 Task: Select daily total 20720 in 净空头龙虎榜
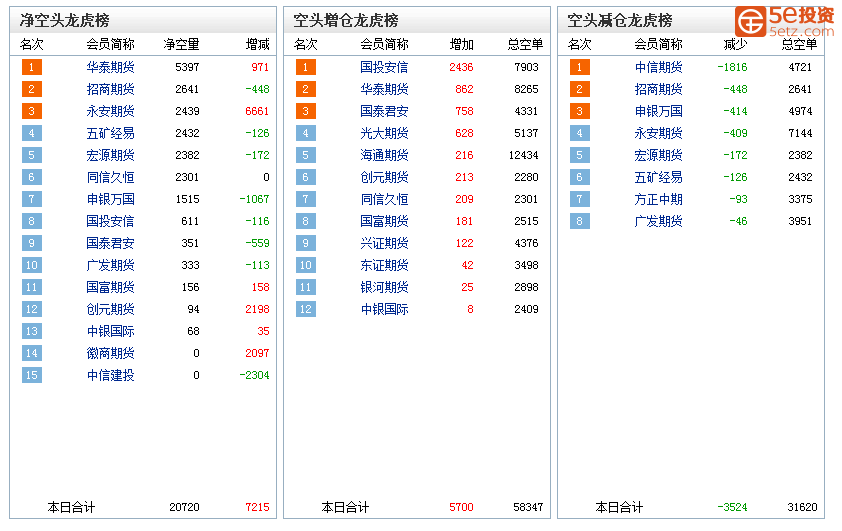(x=184, y=507)
